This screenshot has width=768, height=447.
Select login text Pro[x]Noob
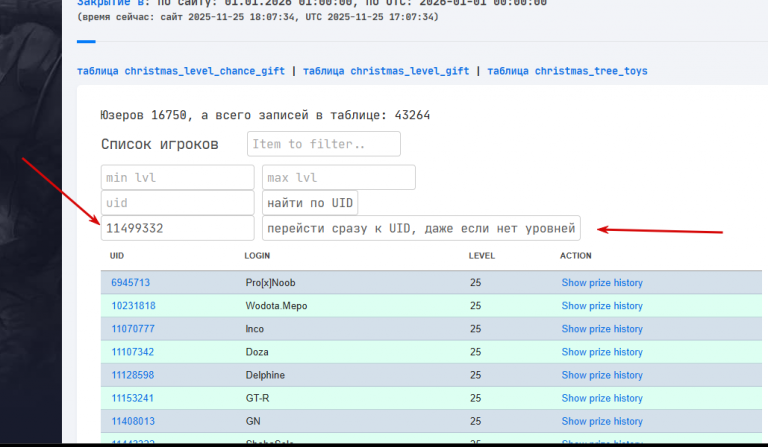coord(270,282)
